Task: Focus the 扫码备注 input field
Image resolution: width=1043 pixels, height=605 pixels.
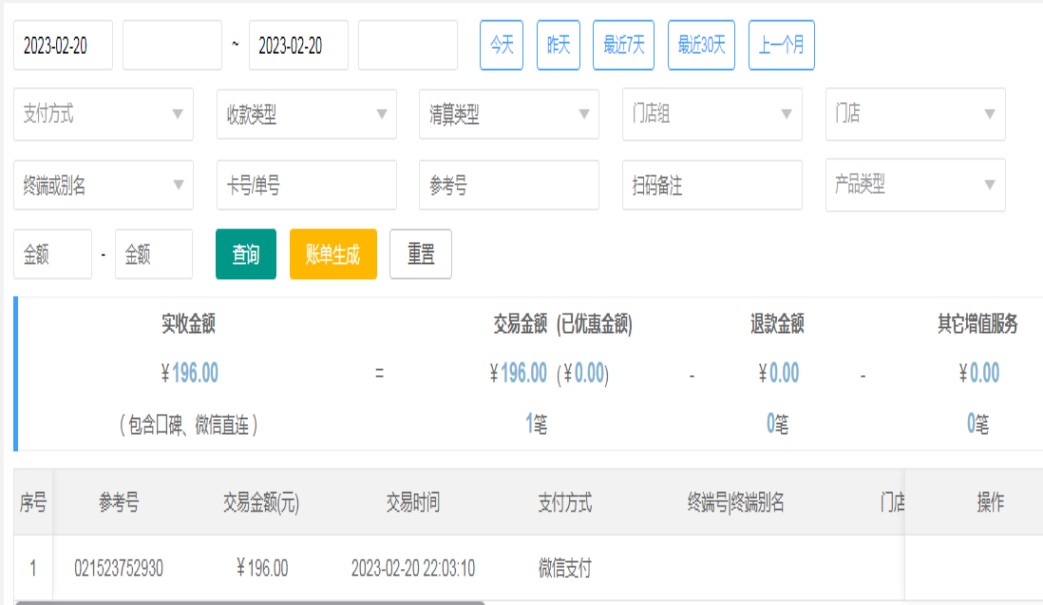Action: pos(711,185)
